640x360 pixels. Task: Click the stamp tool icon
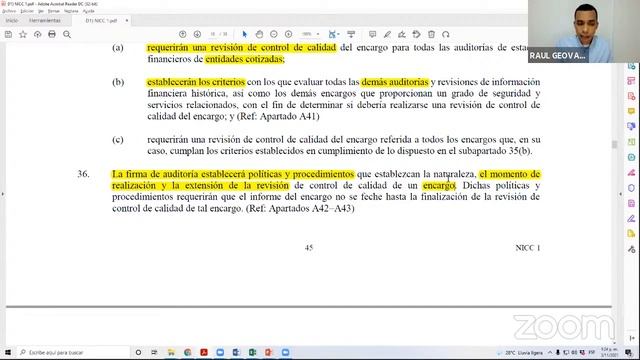[416, 34]
